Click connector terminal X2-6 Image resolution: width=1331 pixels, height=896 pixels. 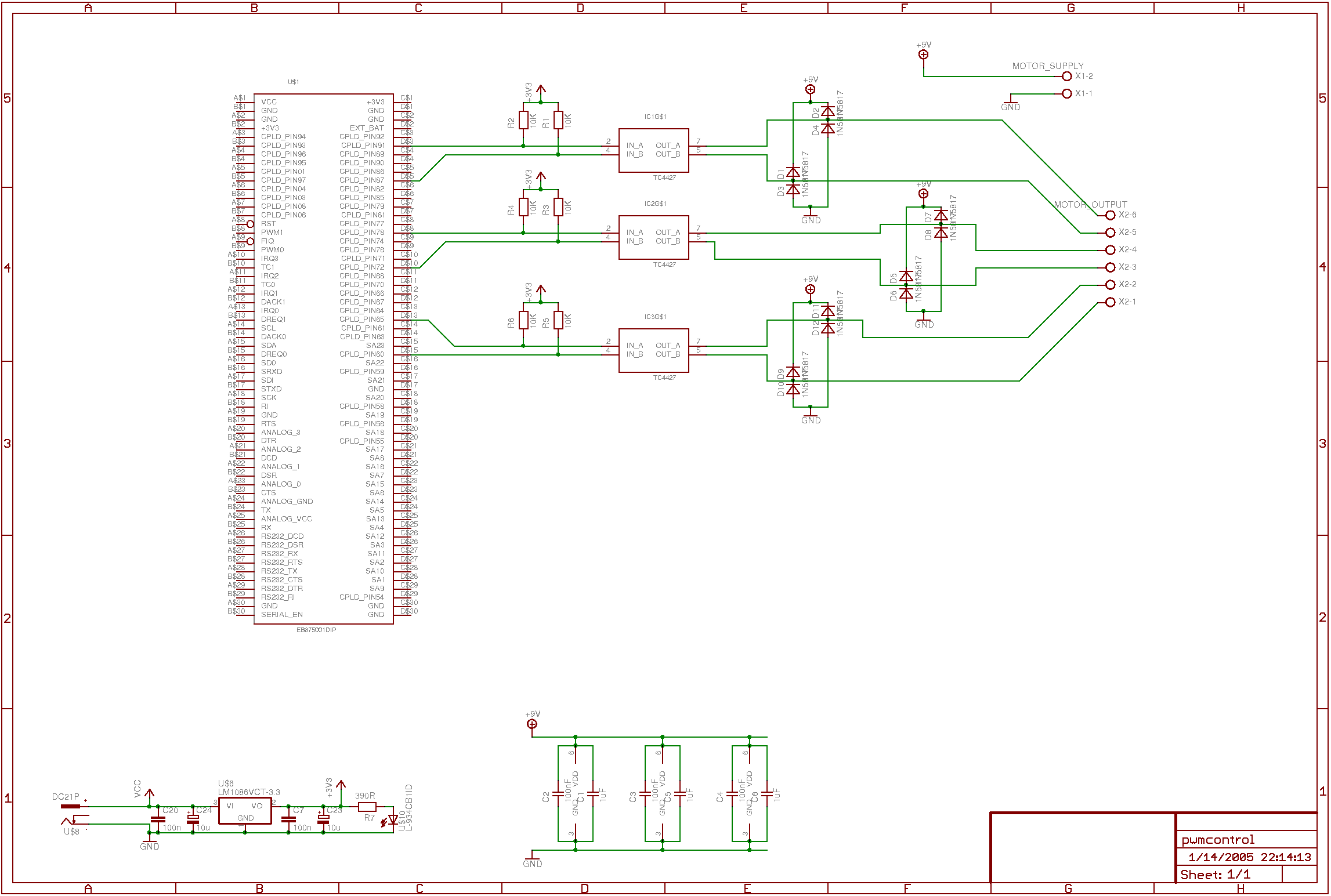[x=1110, y=215]
